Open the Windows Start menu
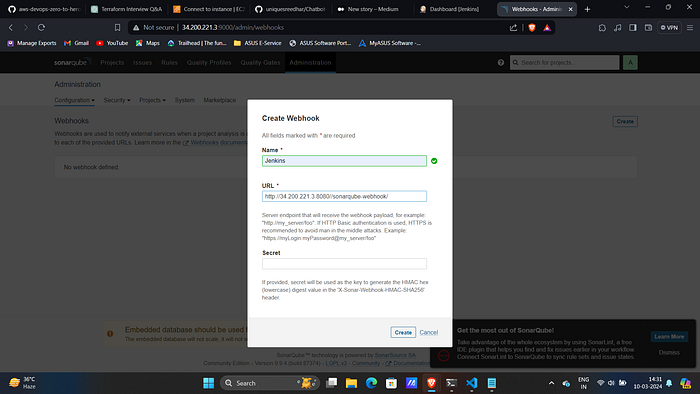700x394 pixels. (208, 383)
